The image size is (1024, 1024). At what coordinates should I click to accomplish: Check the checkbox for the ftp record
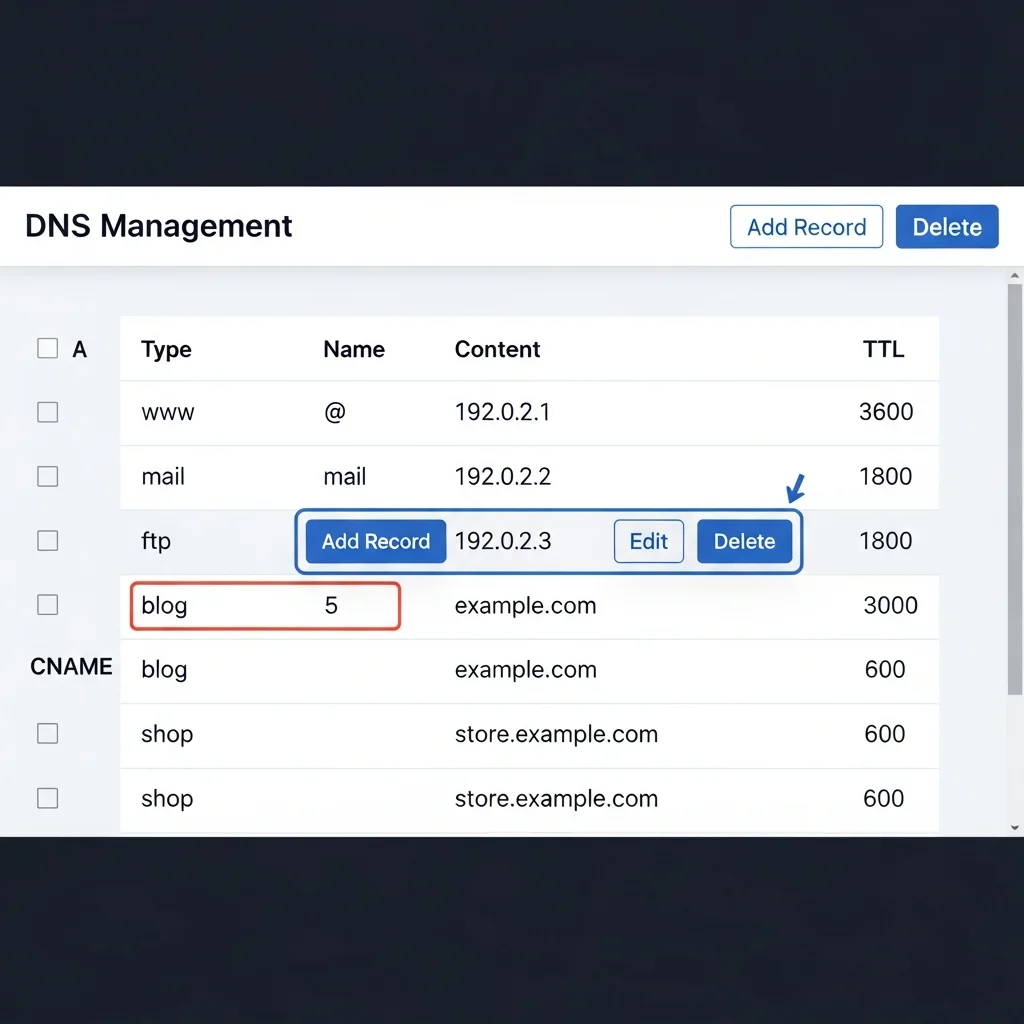pyautogui.click(x=47, y=540)
